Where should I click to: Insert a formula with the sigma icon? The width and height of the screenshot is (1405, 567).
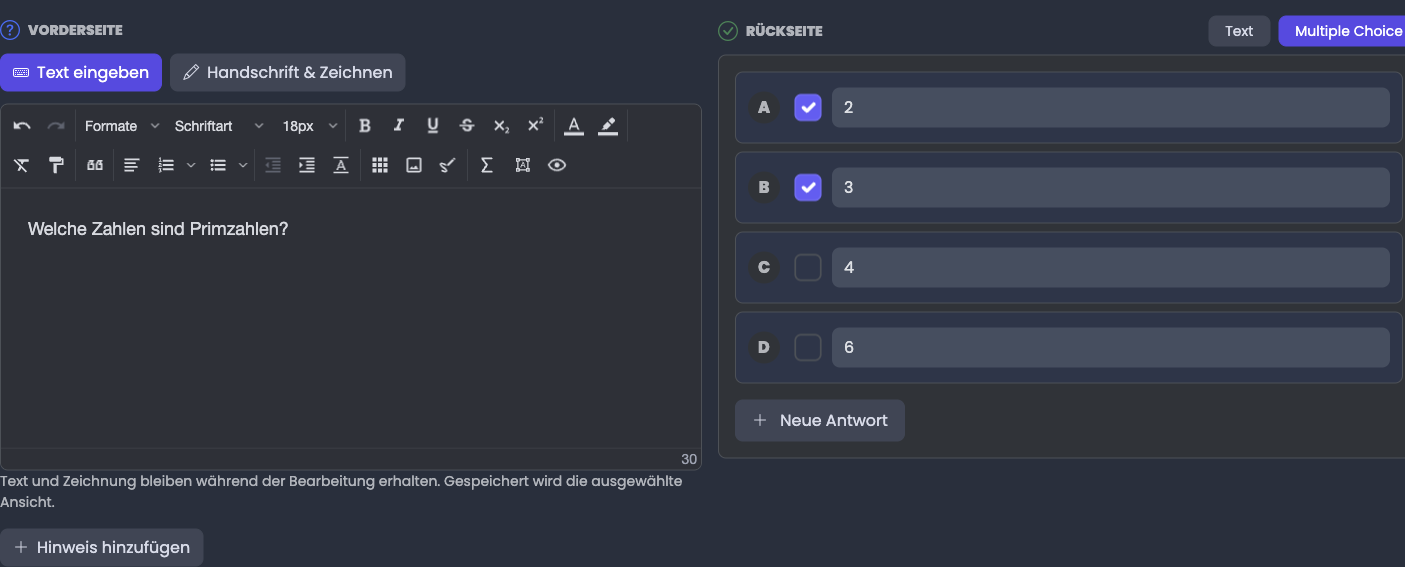[487, 166]
